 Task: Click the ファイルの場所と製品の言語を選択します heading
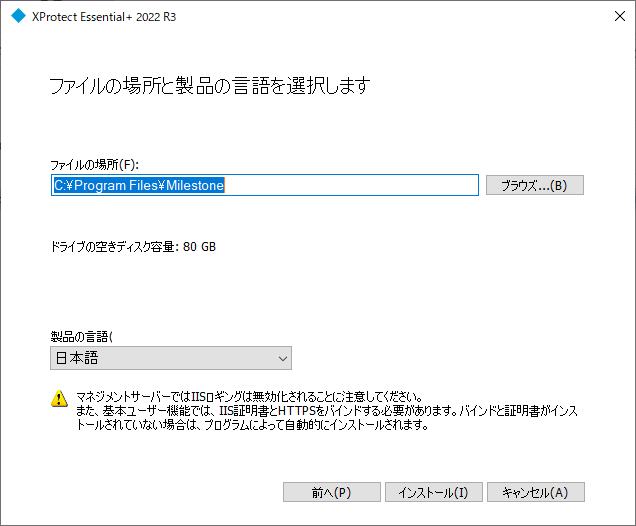tap(210, 86)
